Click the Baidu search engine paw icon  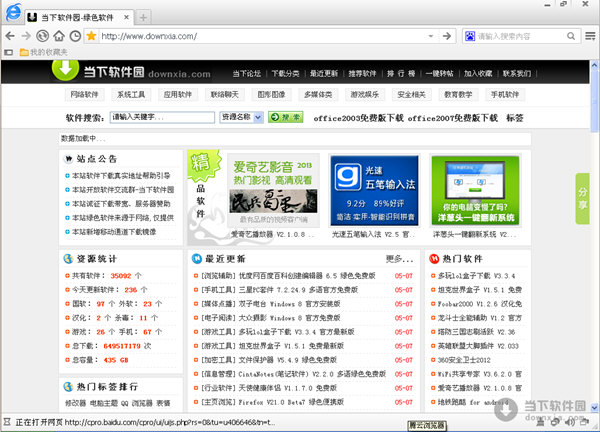pyautogui.click(x=468, y=37)
